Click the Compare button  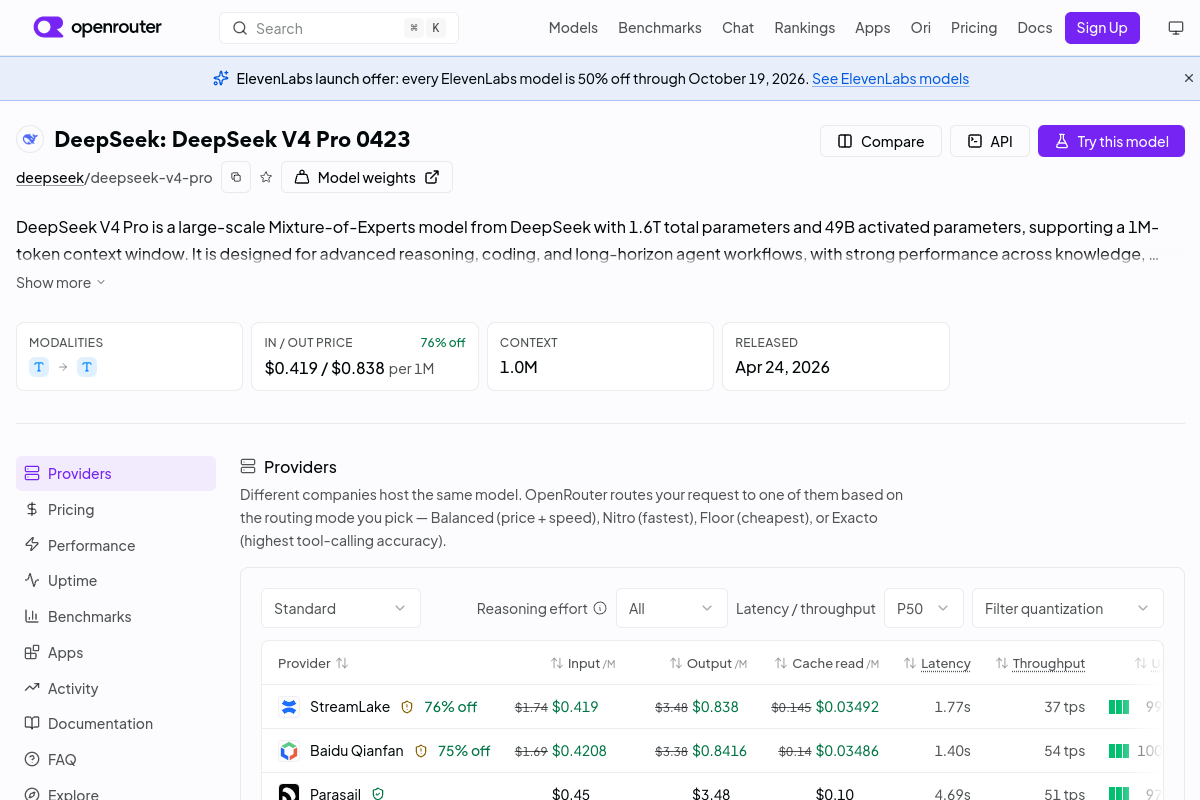point(881,141)
